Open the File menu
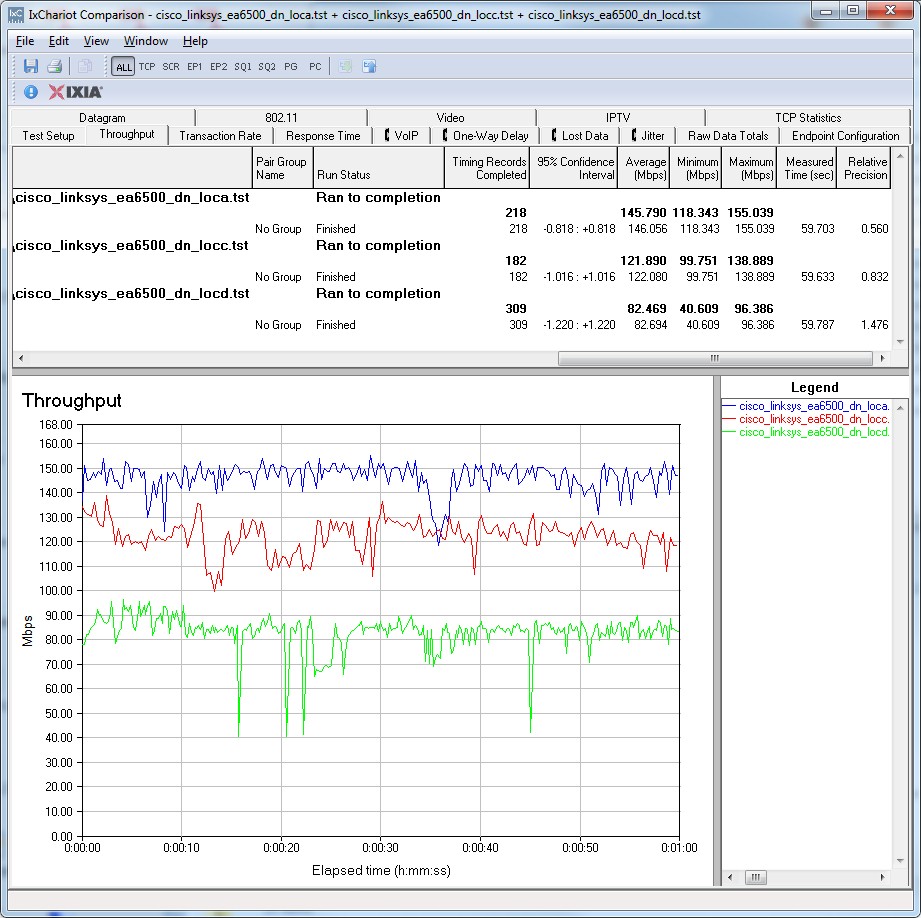 [x=25, y=41]
